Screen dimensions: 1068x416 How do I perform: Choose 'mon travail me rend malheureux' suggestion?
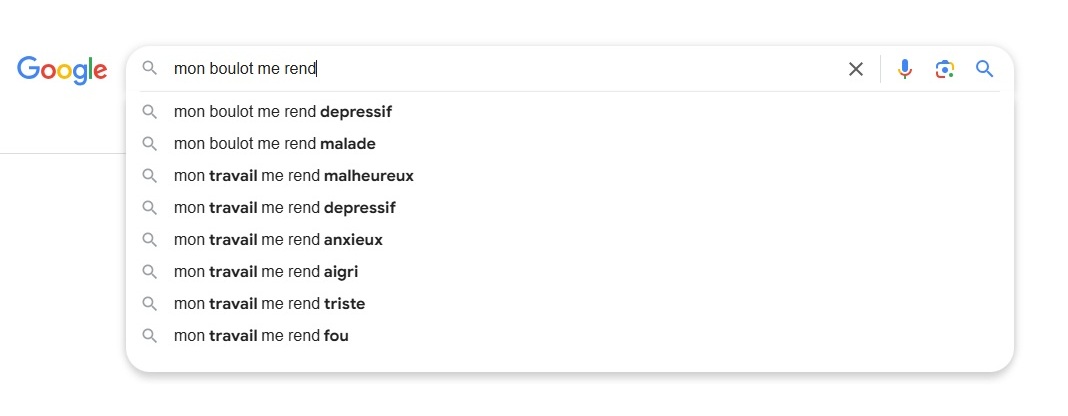(294, 176)
